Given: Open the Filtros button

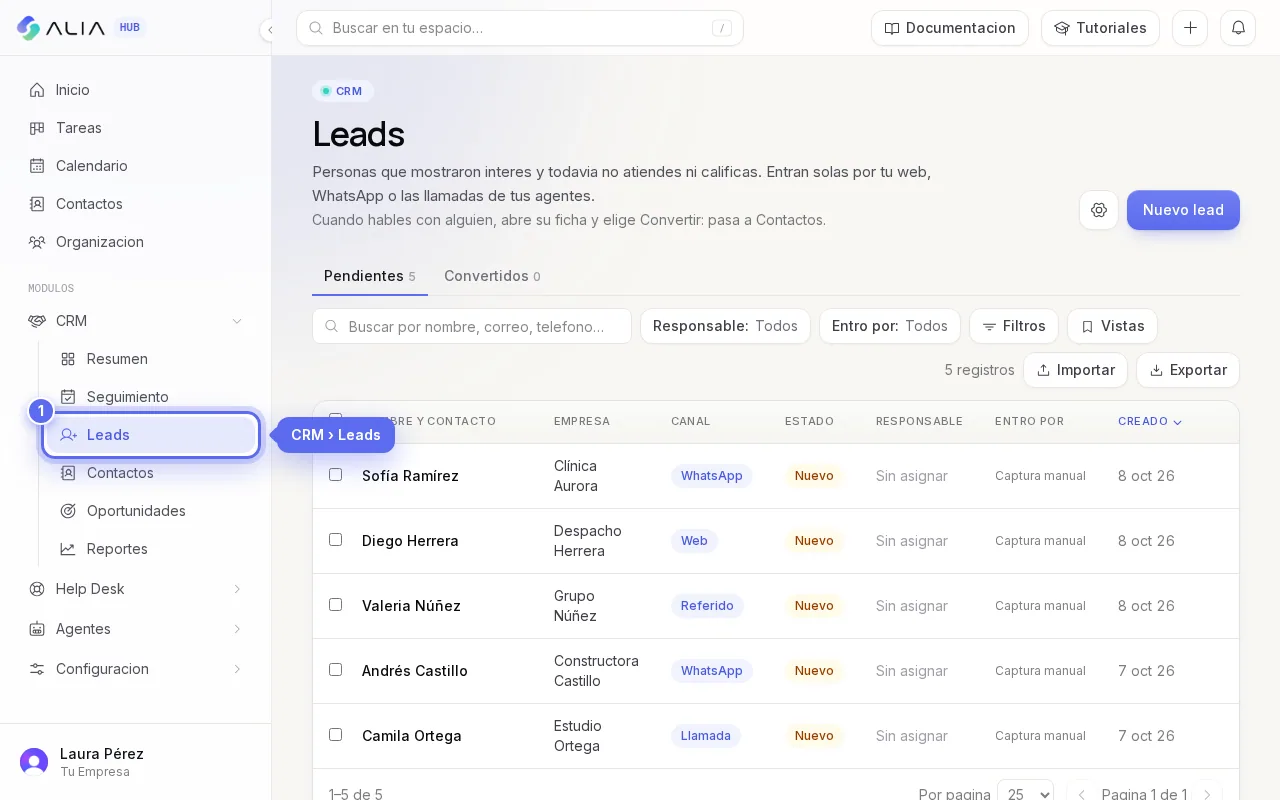Looking at the screenshot, I should tap(1014, 326).
